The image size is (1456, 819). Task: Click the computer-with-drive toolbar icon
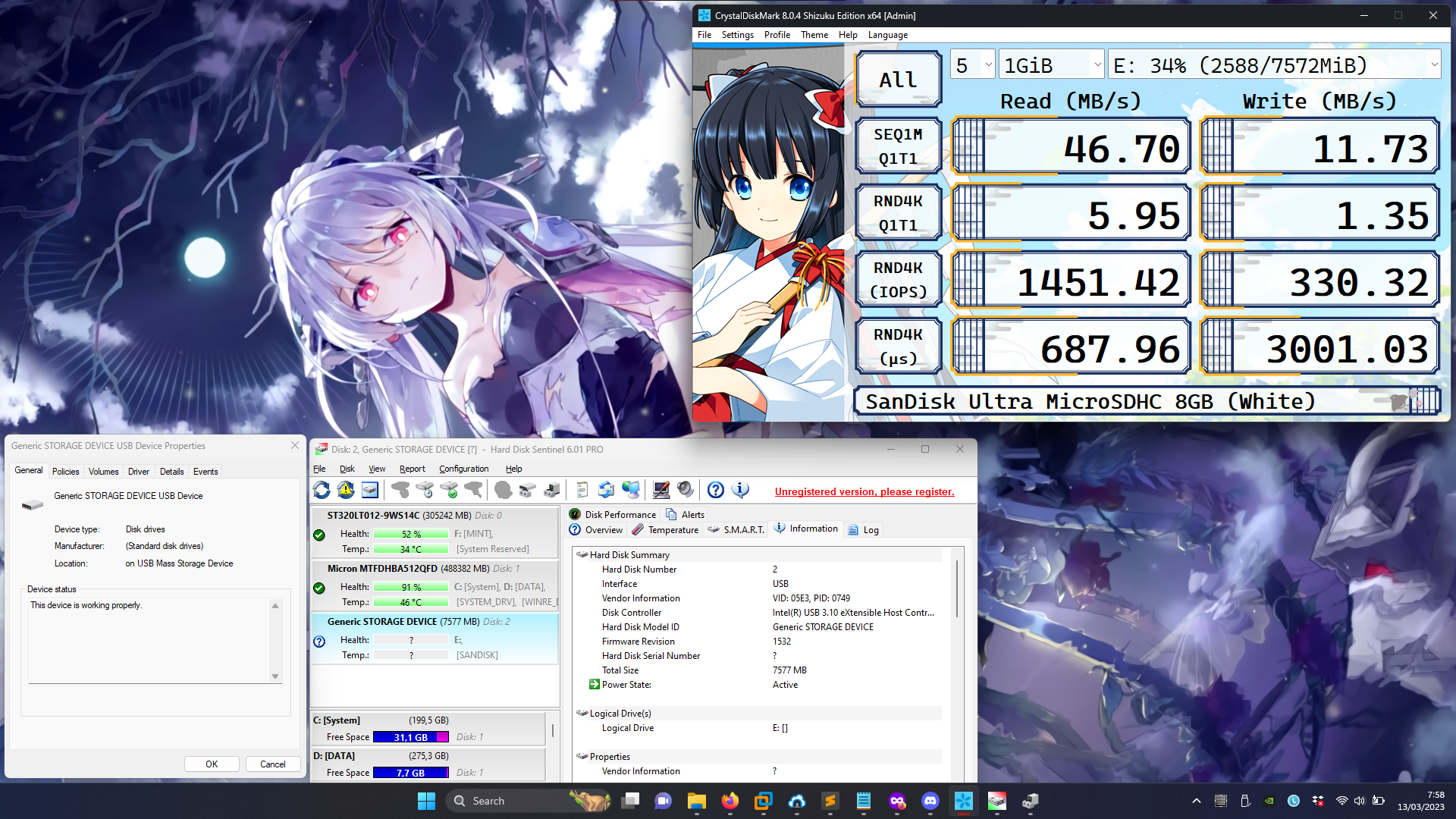pos(552,490)
